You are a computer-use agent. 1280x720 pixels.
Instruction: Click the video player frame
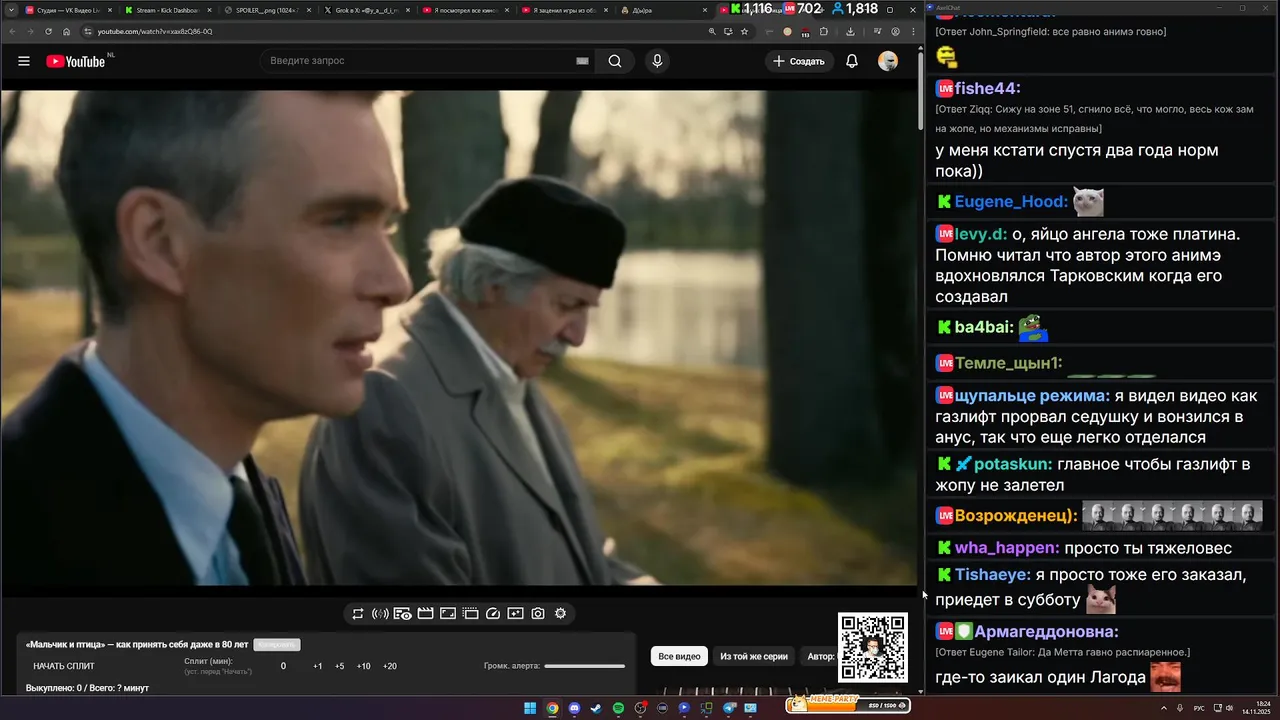tap(459, 338)
